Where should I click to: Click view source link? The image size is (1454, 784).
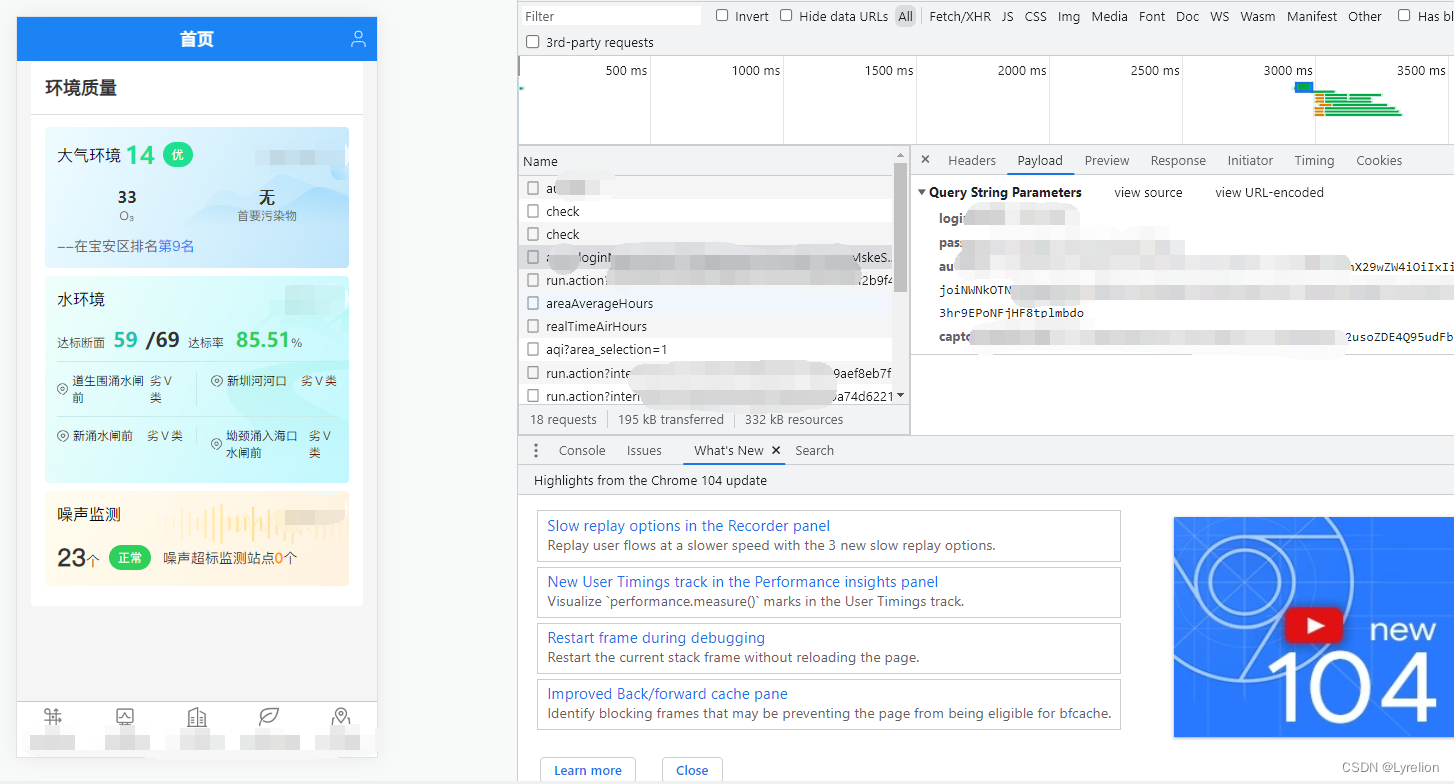[1148, 192]
